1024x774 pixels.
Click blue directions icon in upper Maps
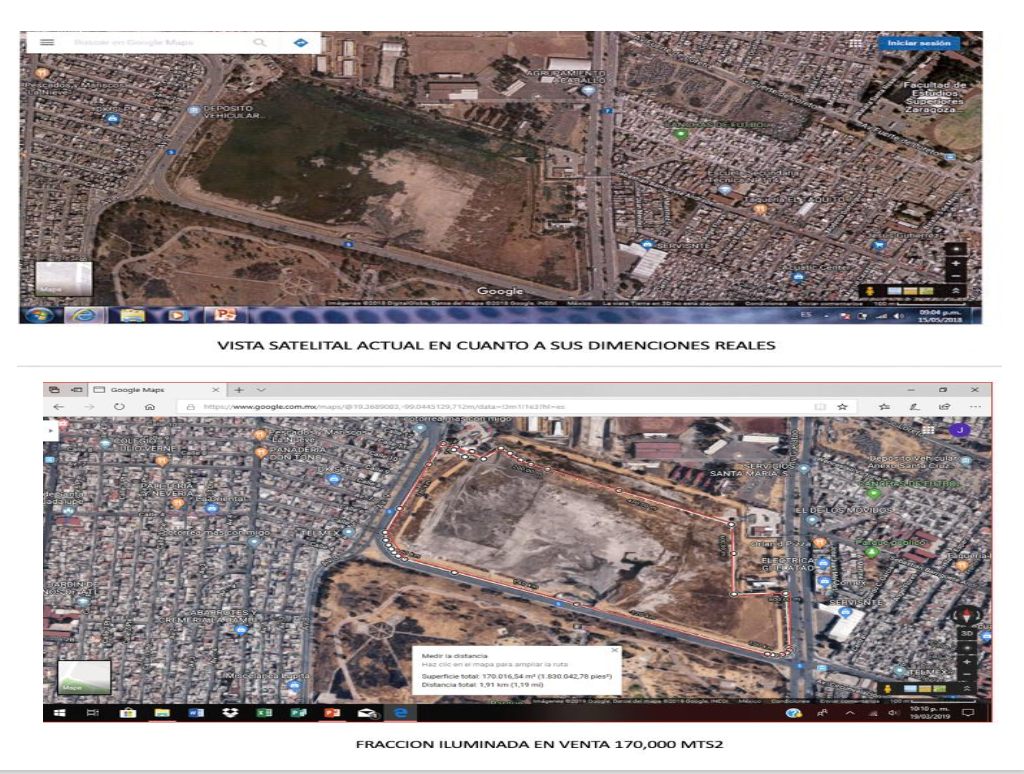point(300,42)
